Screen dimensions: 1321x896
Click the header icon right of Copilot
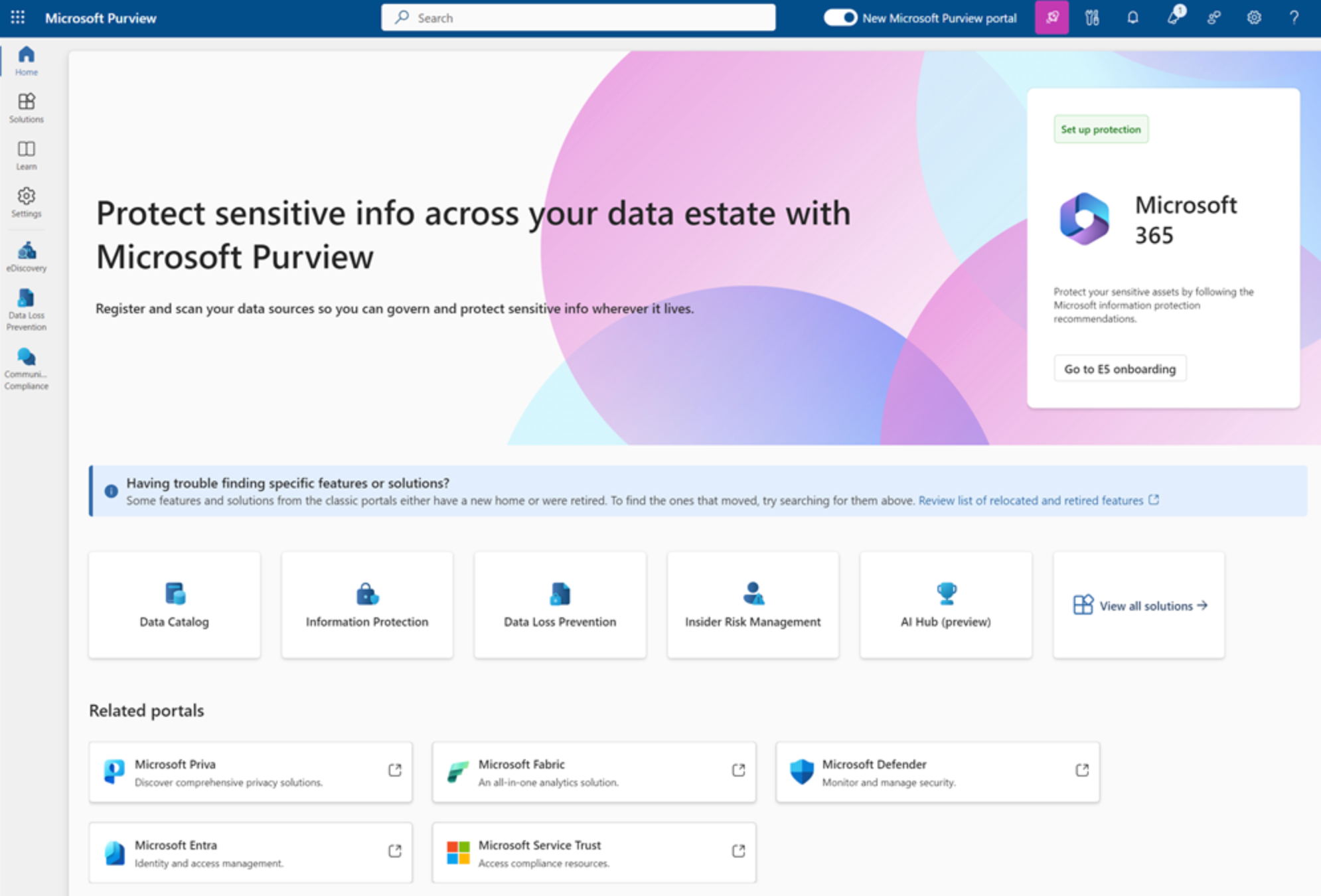(x=1093, y=18)
